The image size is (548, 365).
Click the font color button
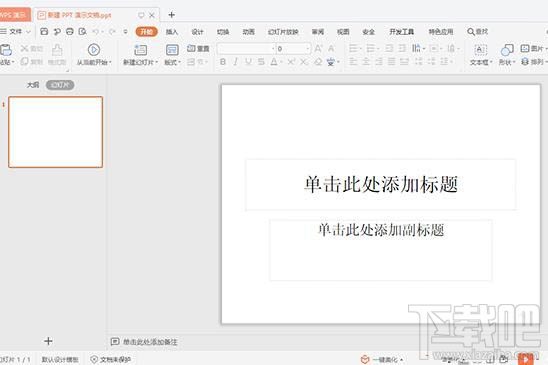[x=274, y=62]
